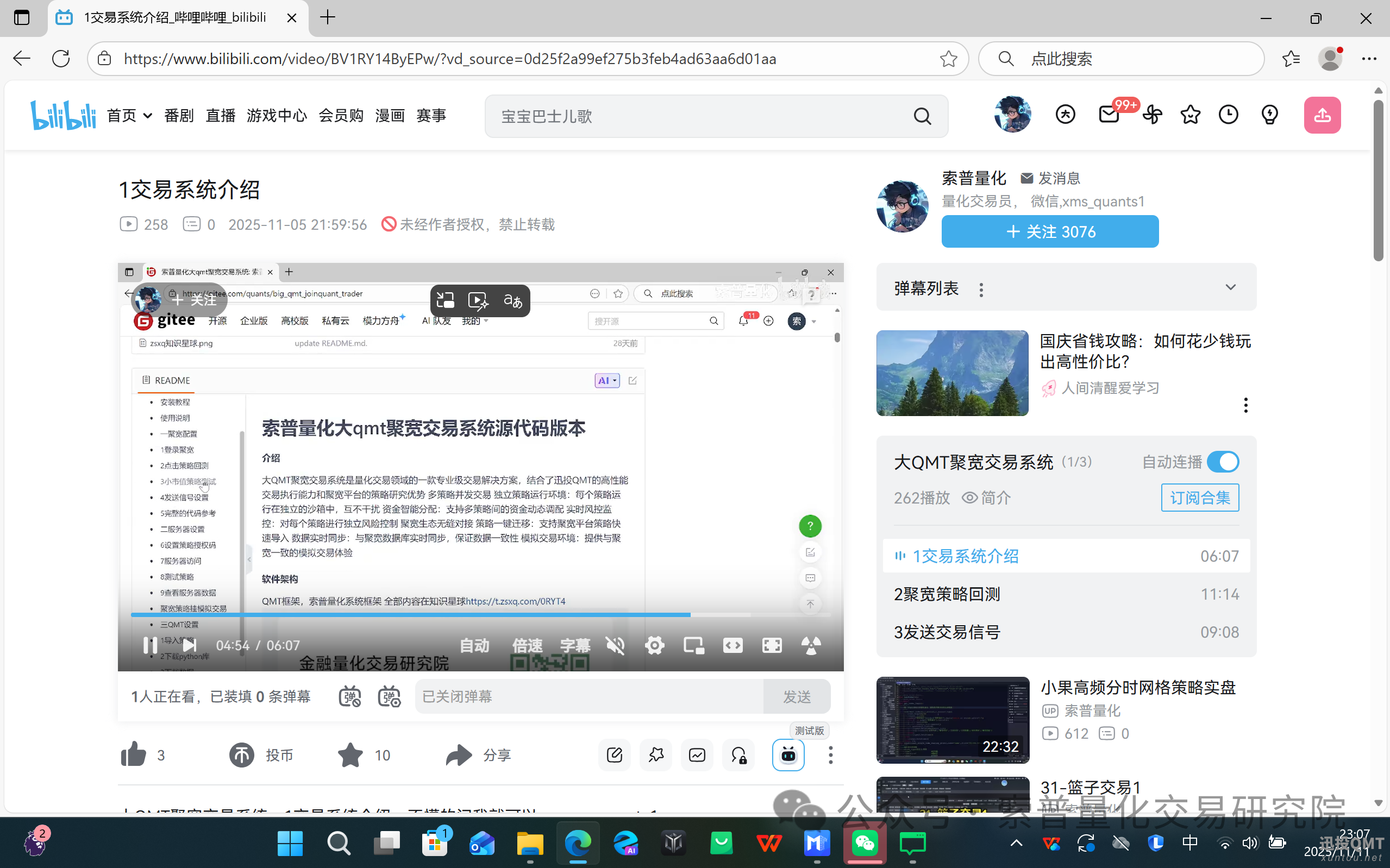Switch to the 直播 navigation item

(220, 115)
